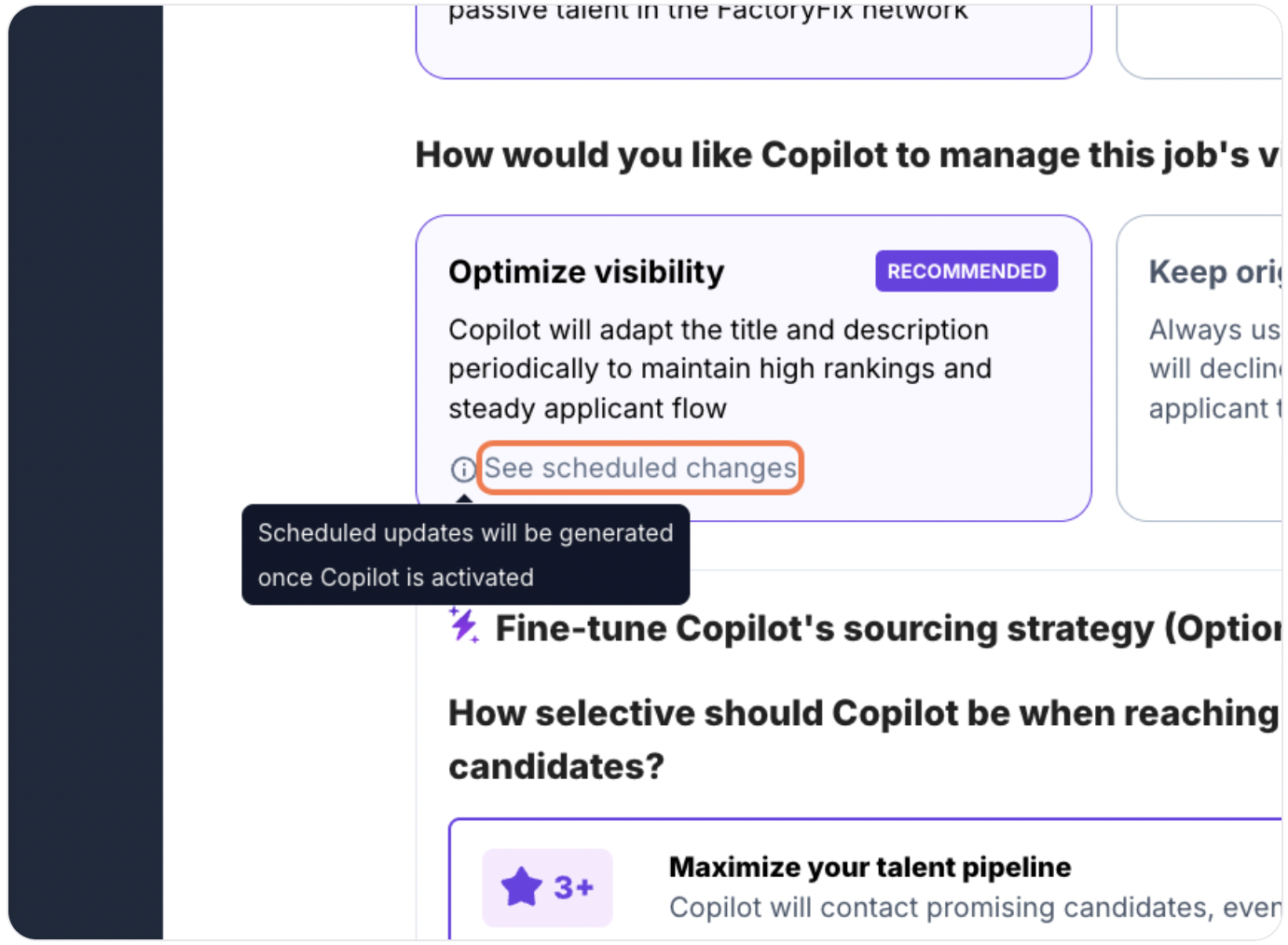Click the Optimize visibility title text
This screenshot has width=1288, height=945.
point(586,271)
